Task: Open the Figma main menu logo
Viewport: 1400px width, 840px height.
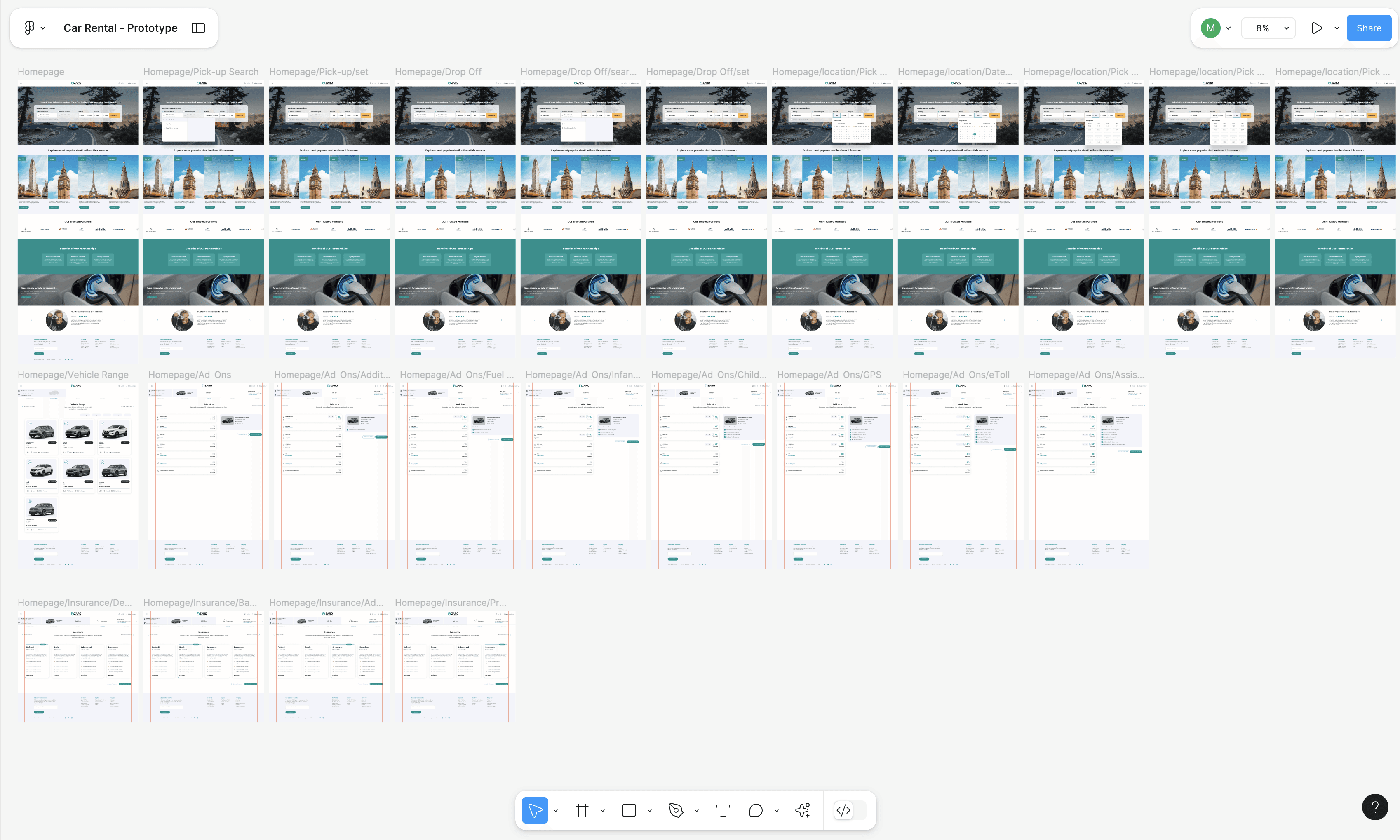Action: tap(29, 28)
